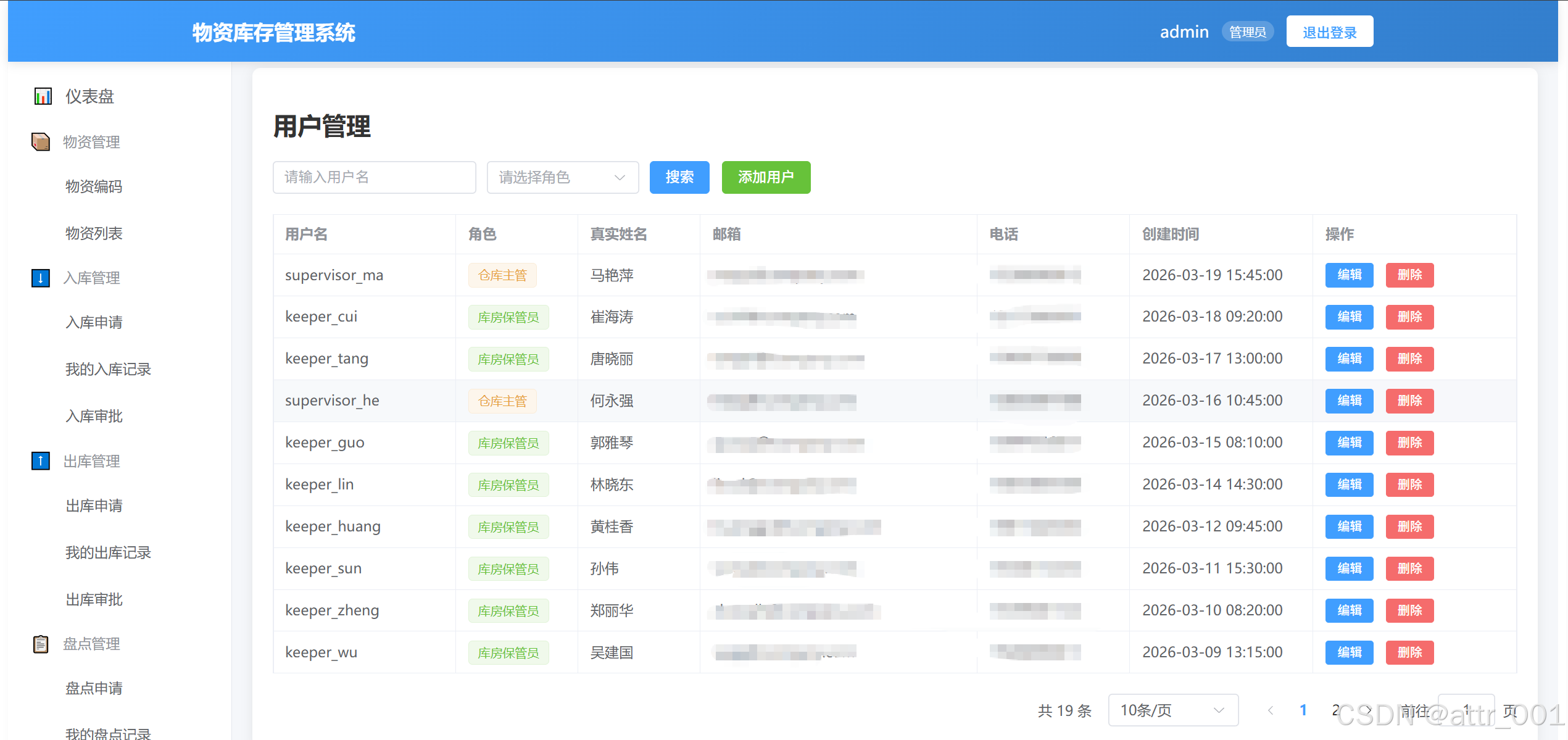Click the timestamp 2026-03-12 09:45:00
The height and width of the screenshot is (740, 1568).
tap(1212, 526)
